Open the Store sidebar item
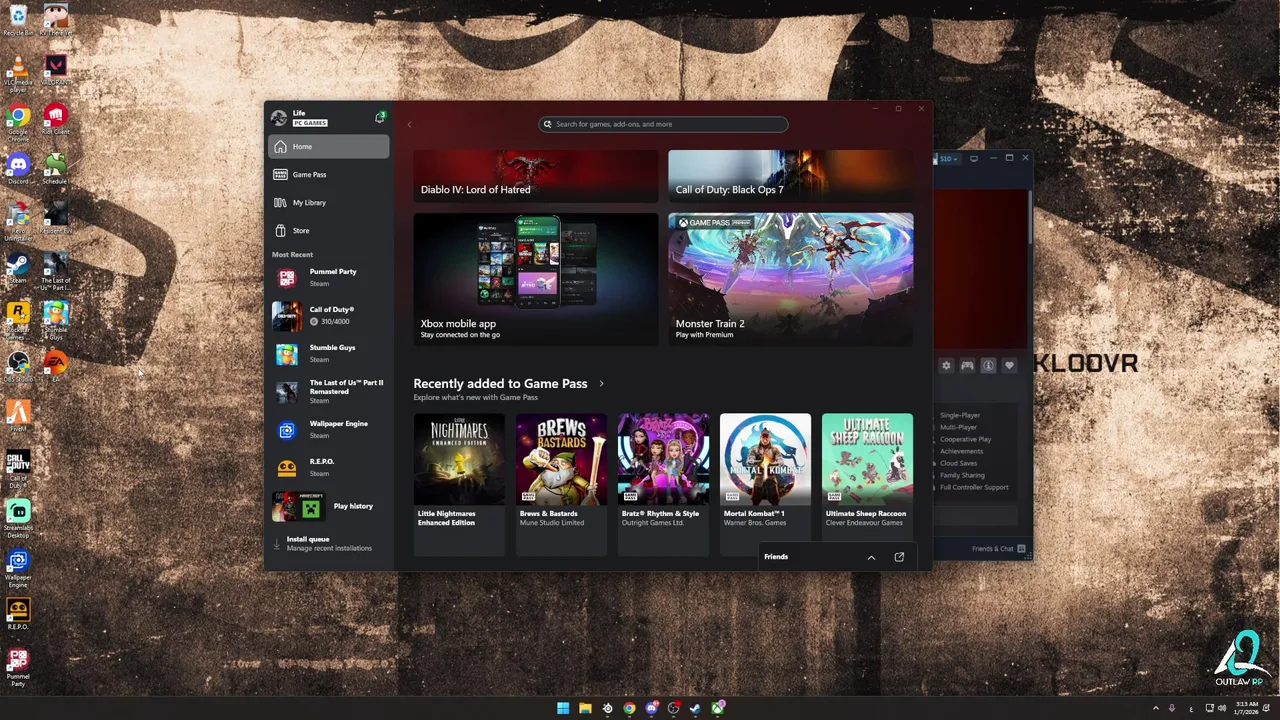 point(328,231)
